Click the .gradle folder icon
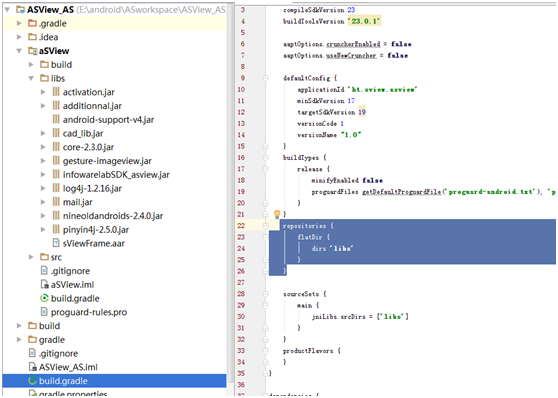 32,23
